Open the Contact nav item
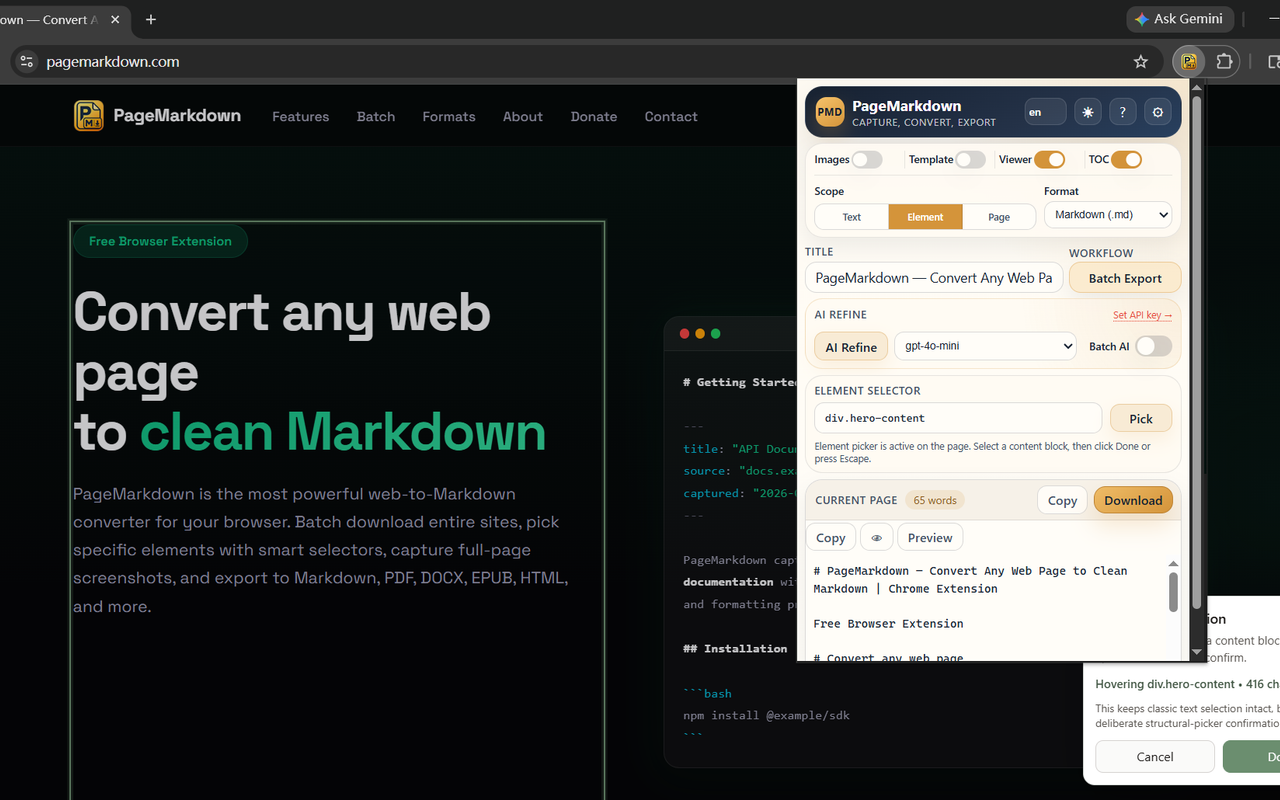The width and height of the screenshot is (1280, 800). (671, 116)
